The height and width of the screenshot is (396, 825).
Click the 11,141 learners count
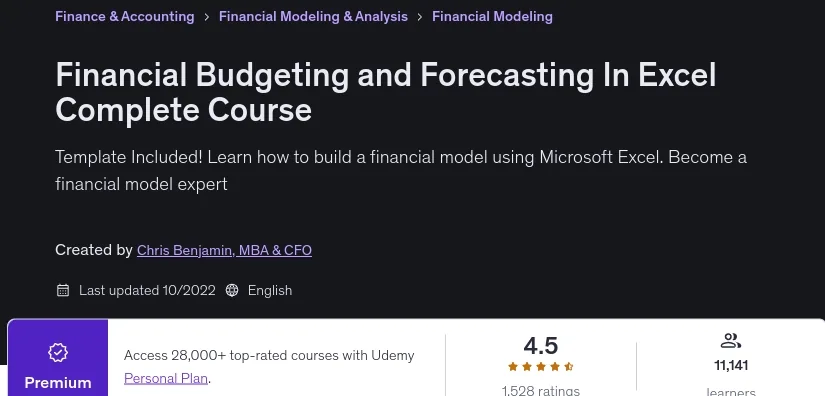tap(731, 365)
